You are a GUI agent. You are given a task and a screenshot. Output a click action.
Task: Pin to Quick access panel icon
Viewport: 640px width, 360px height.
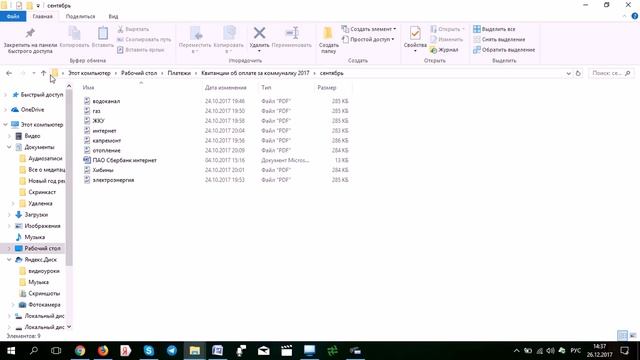(30, 33)
